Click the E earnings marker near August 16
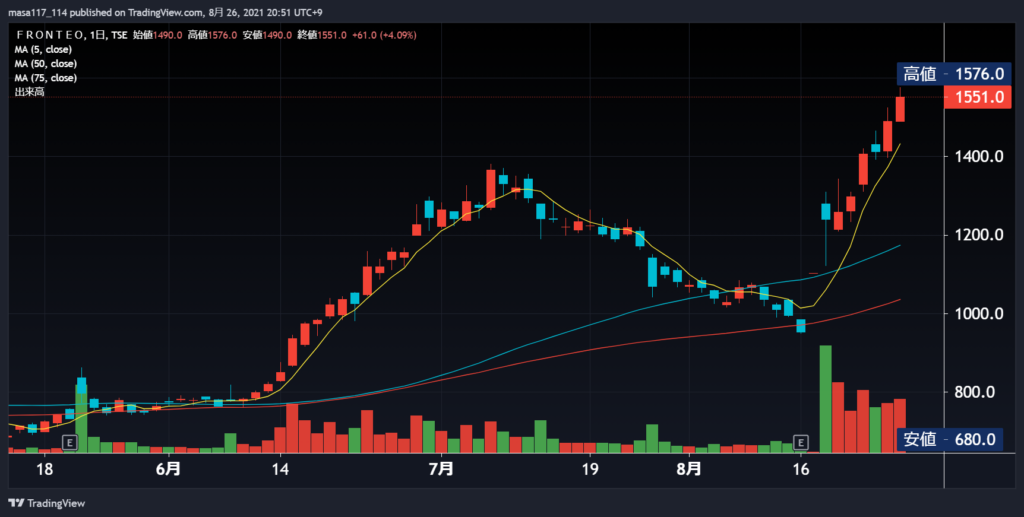Viewport: 1024px width, 517px height. tap(801, 443)
